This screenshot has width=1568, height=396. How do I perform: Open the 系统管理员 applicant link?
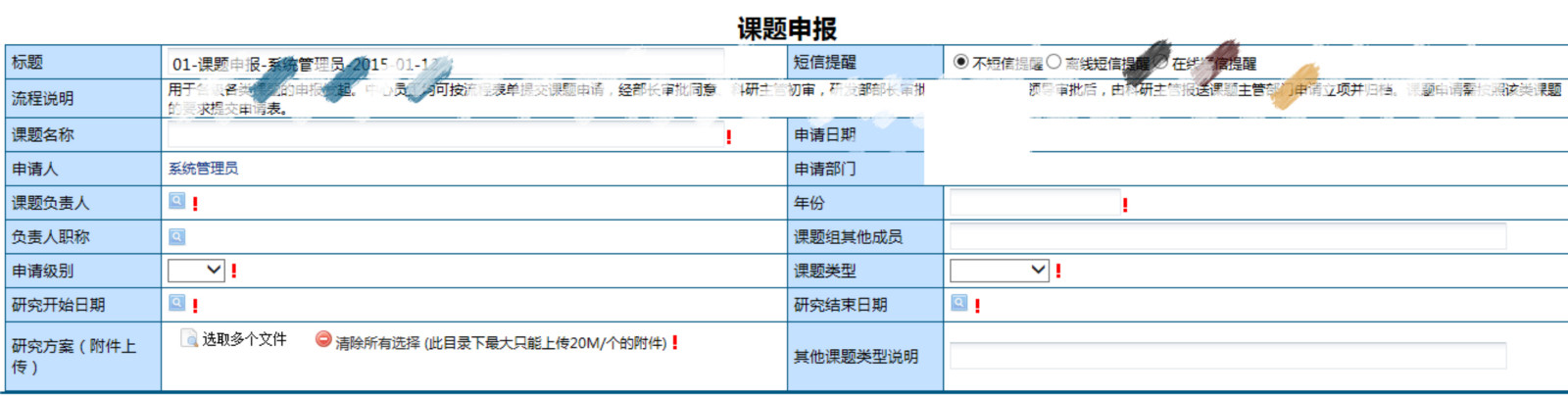tap(203, 169)
